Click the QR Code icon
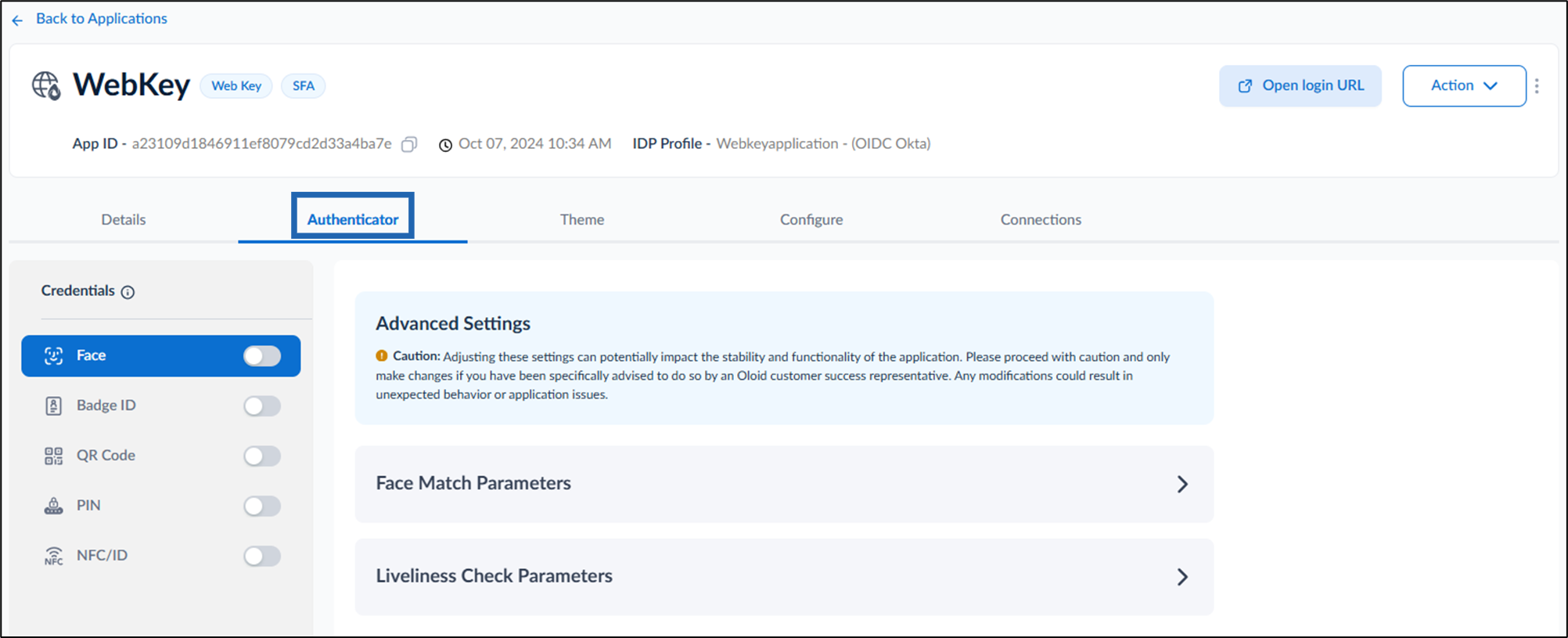1568x638 pixels. [x=53, y=456]
